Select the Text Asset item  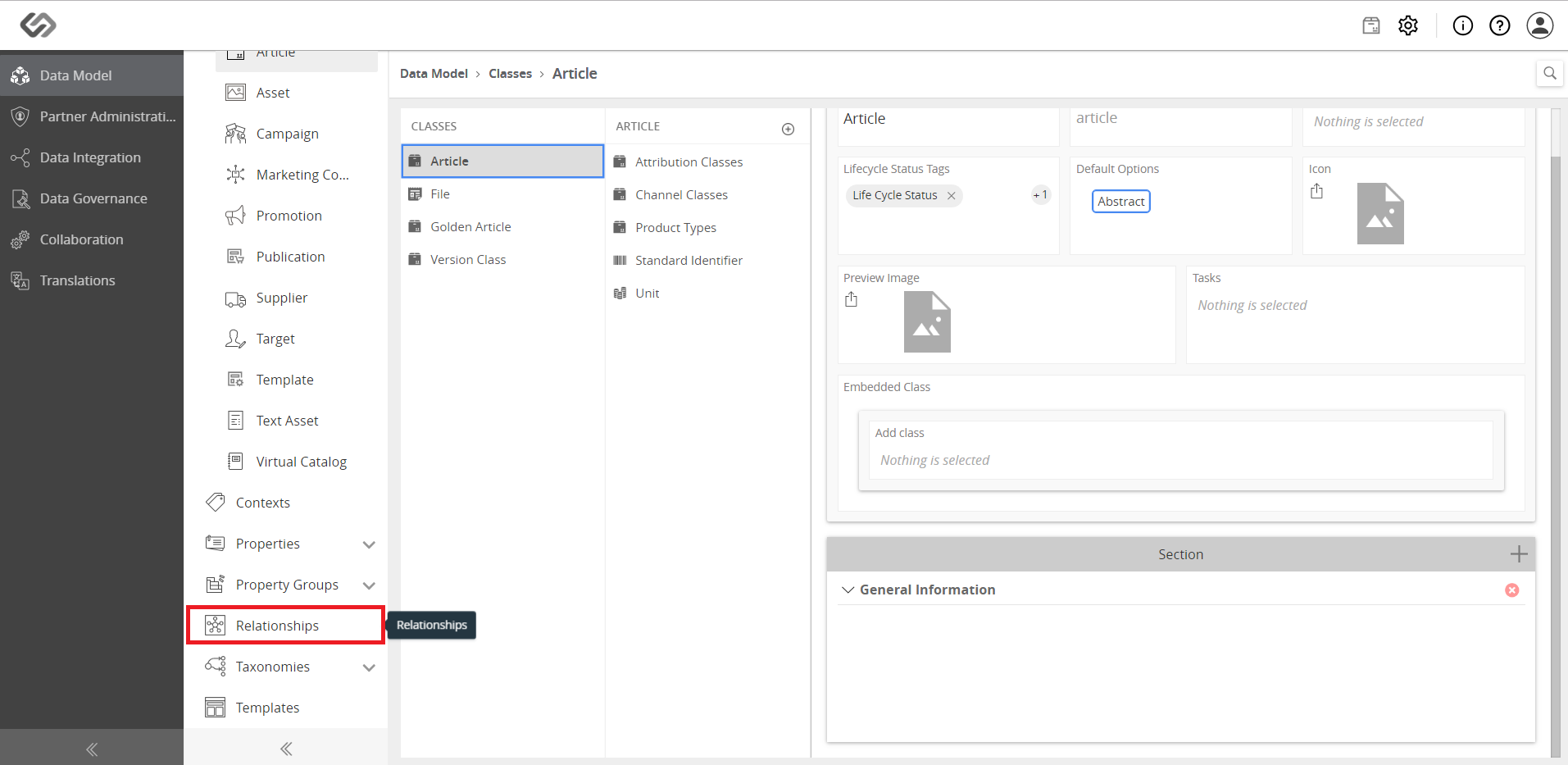297,421
